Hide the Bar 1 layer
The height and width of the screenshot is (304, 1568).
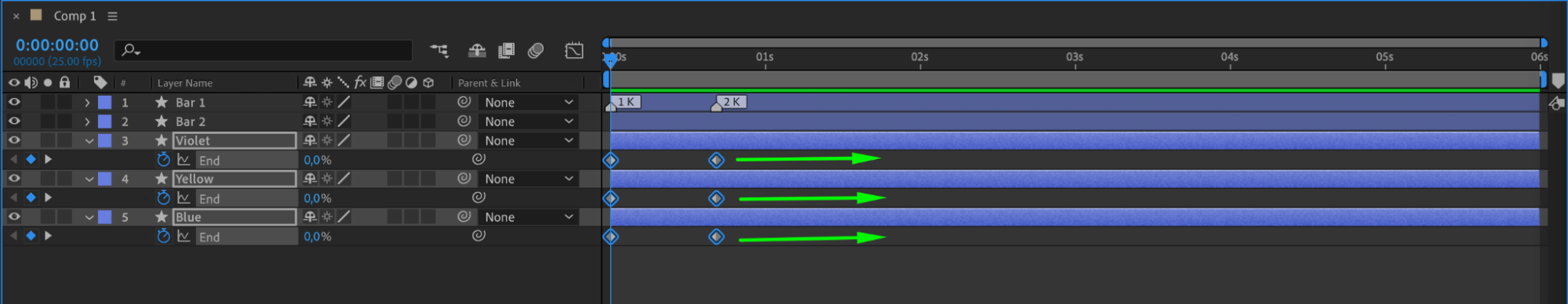point(14,102)
